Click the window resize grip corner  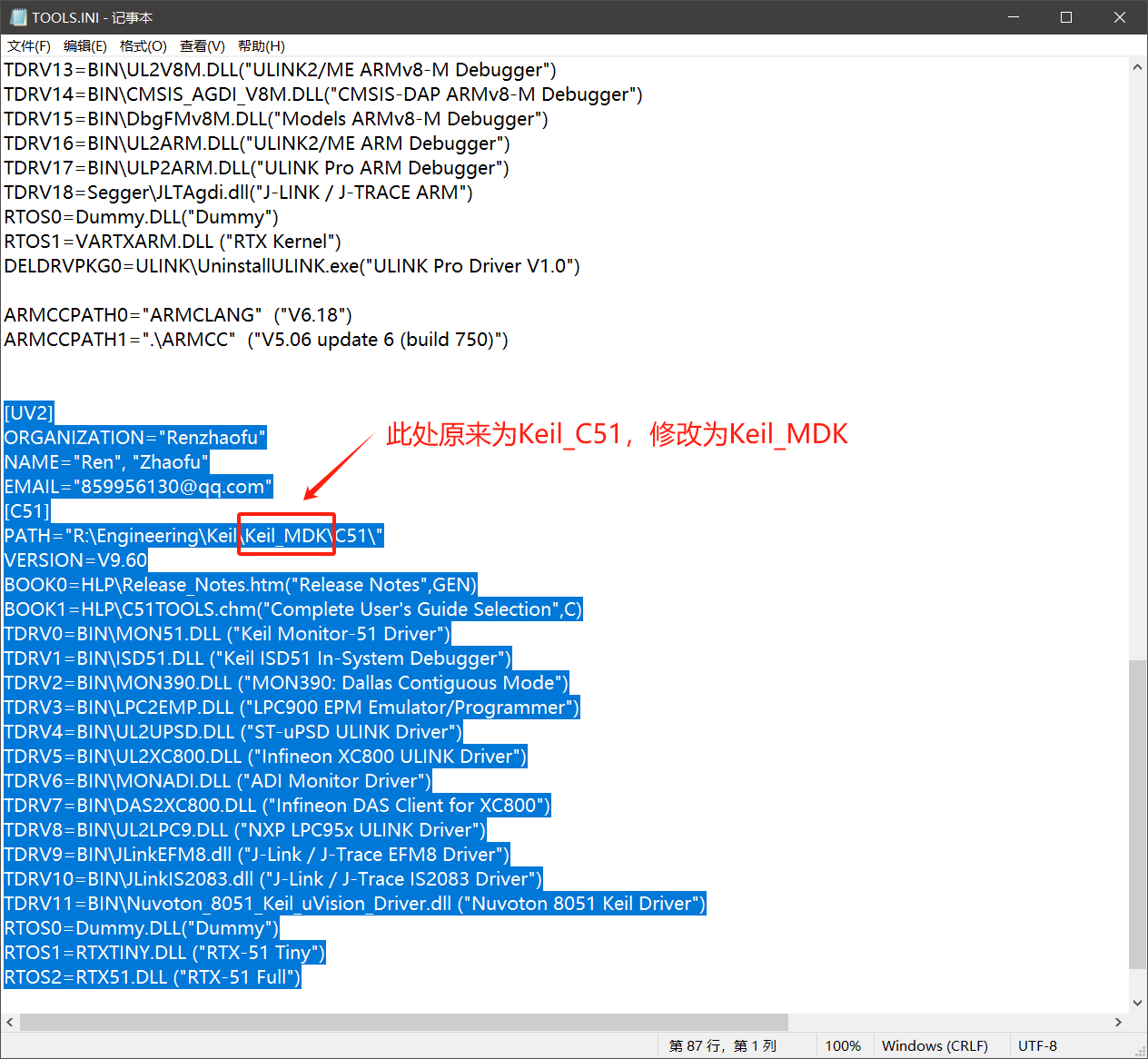(x=1139, y=1050)
